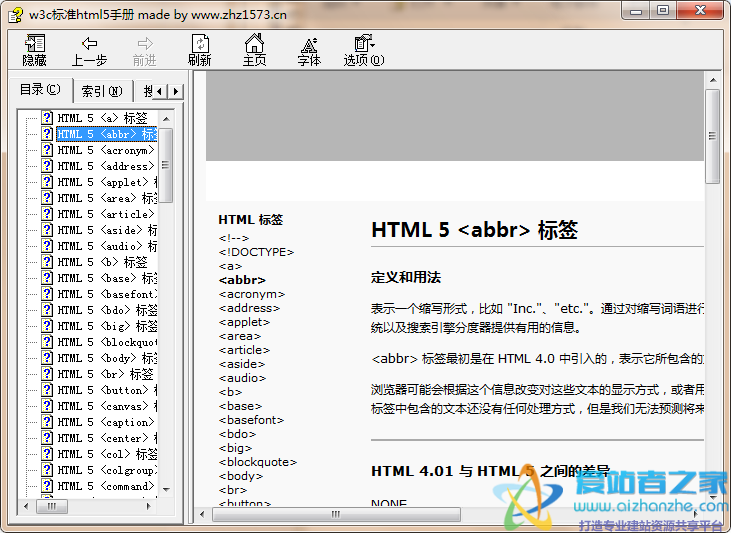Click the help page icon beside HTML 5 <aside>

[x=47, y=229]
